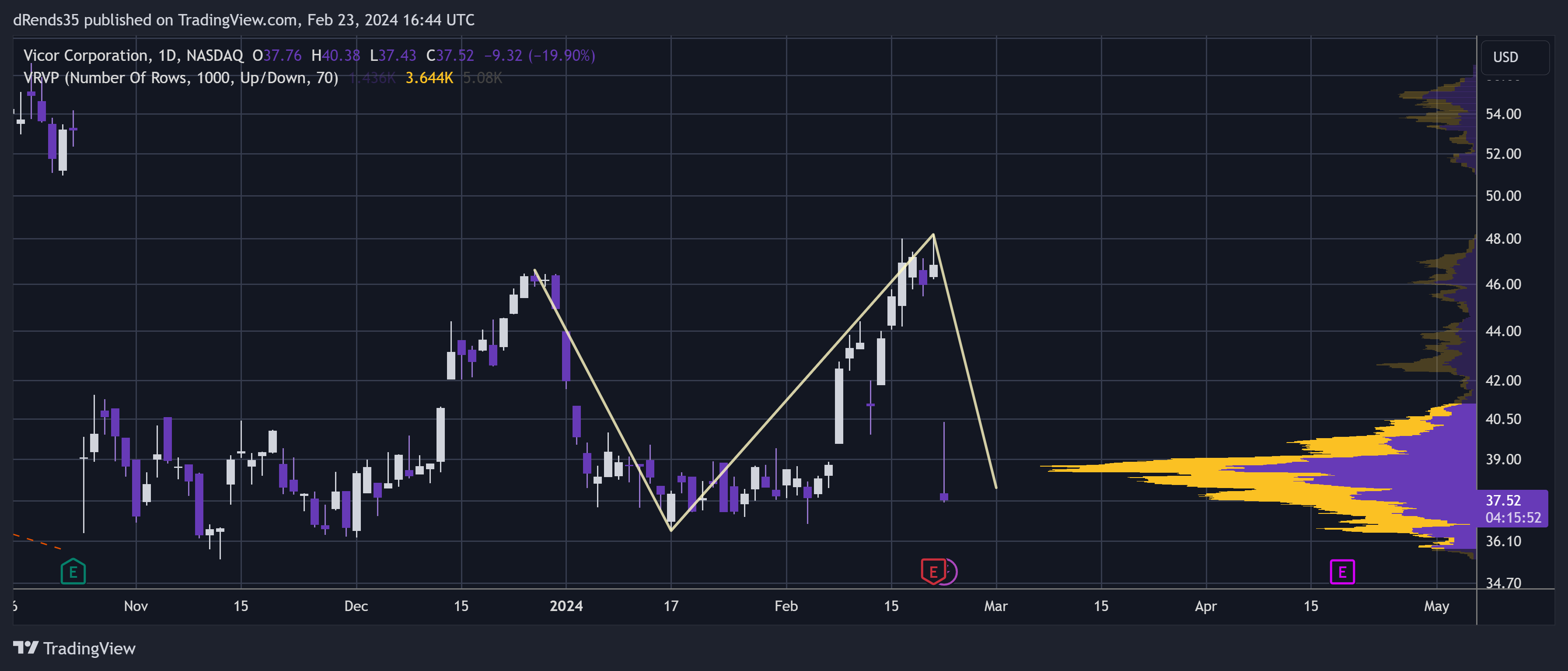Viewport: 1568px width, 671px height.
Task: Click the 46.00 price axis label
Action: coord(1503,284)
